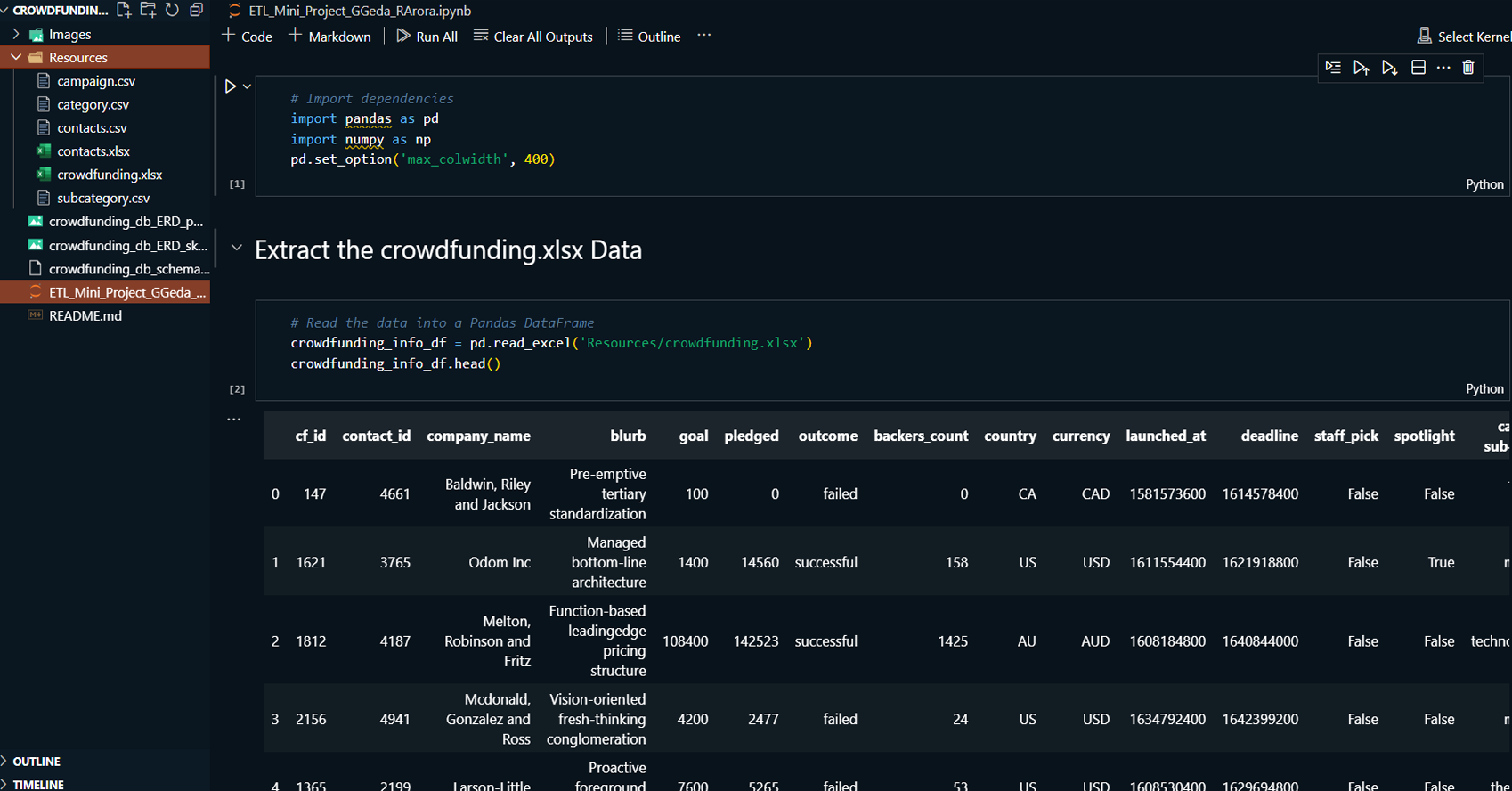The height and width of the screenshot is (791, 1512).
Task: Refresh the explorer file tree
Action: (x=172, y=10)
